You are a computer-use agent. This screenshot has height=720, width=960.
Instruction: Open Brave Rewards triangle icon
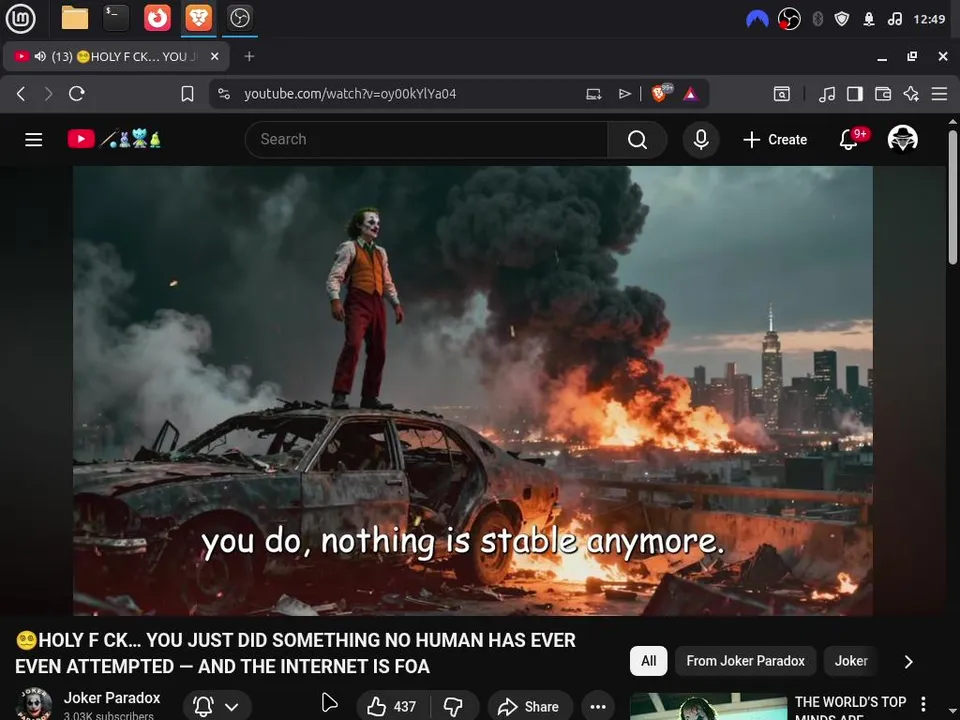tap(691, 94)
